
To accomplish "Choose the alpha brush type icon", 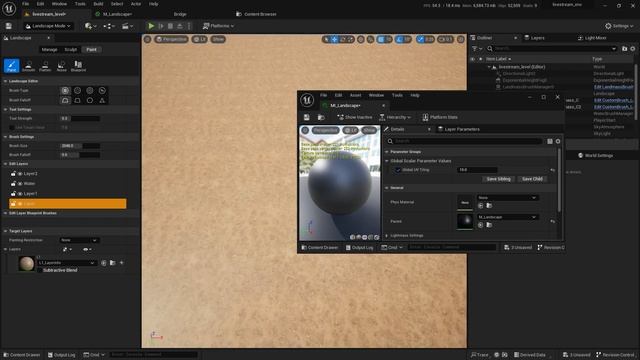I will [x=78, y=91].
